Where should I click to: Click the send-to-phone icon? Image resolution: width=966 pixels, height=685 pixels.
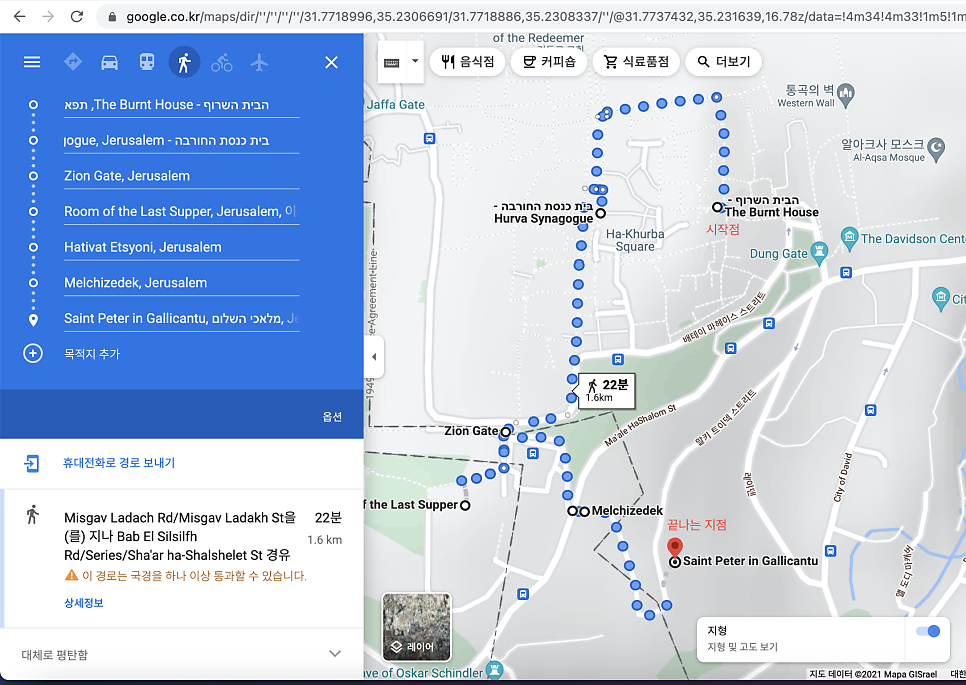click(x=31, y=463)
